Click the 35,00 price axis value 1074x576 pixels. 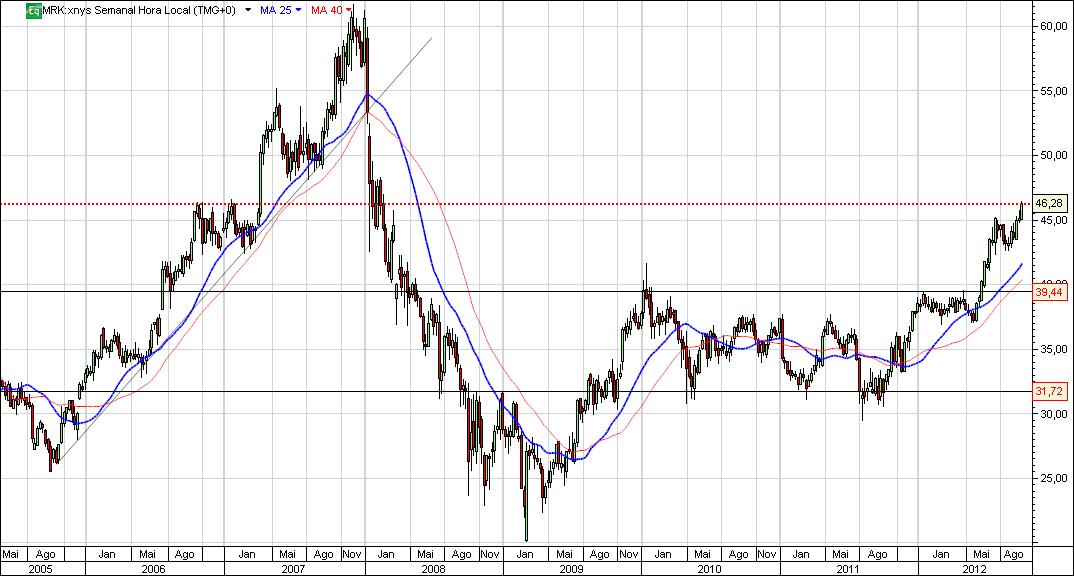point(1053,349)
